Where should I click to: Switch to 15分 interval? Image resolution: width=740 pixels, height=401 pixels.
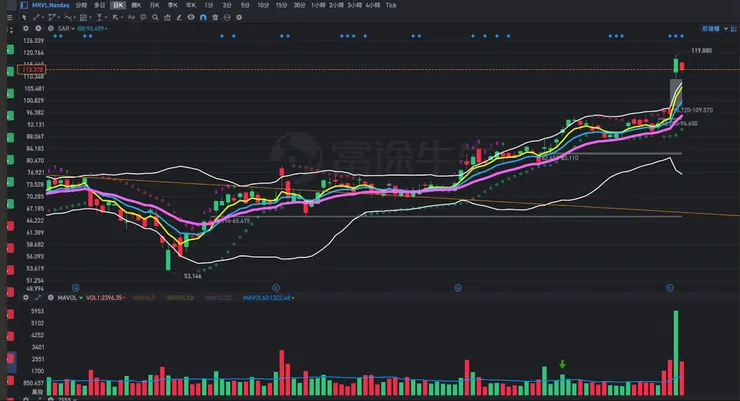(281, 5)
